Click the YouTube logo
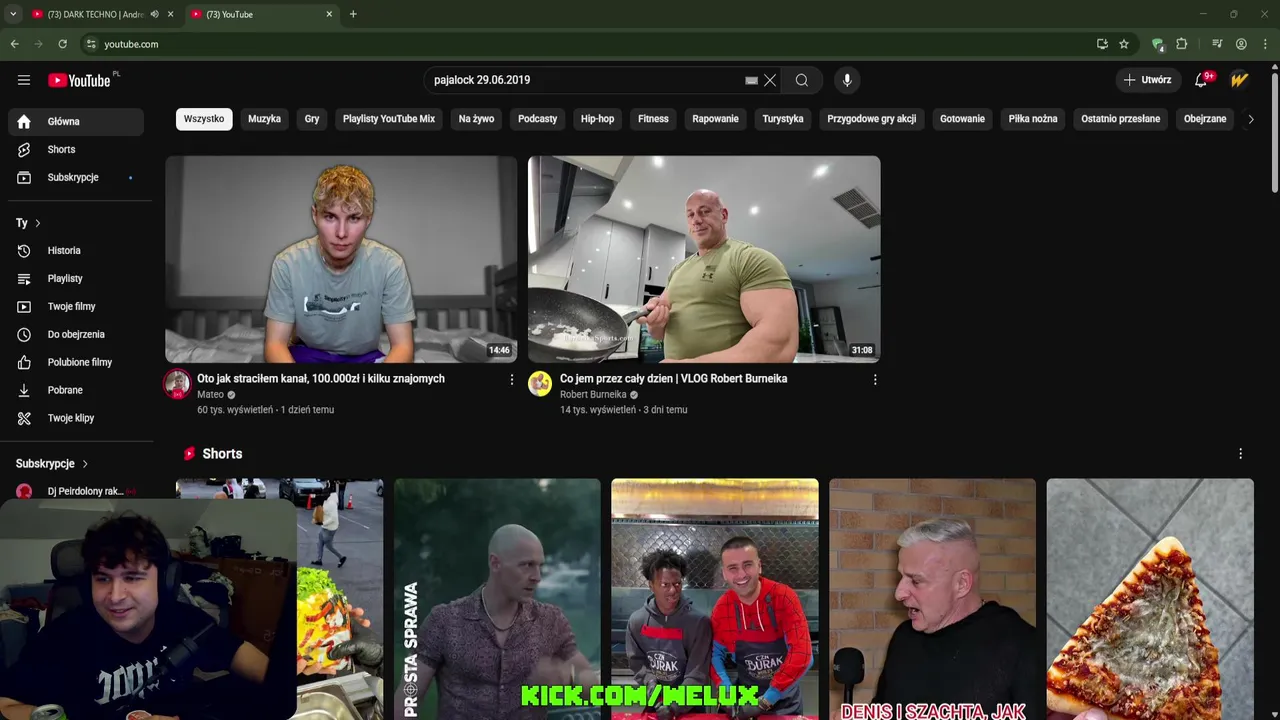This screenshot has height=720, width=1280. pos(80,80)
